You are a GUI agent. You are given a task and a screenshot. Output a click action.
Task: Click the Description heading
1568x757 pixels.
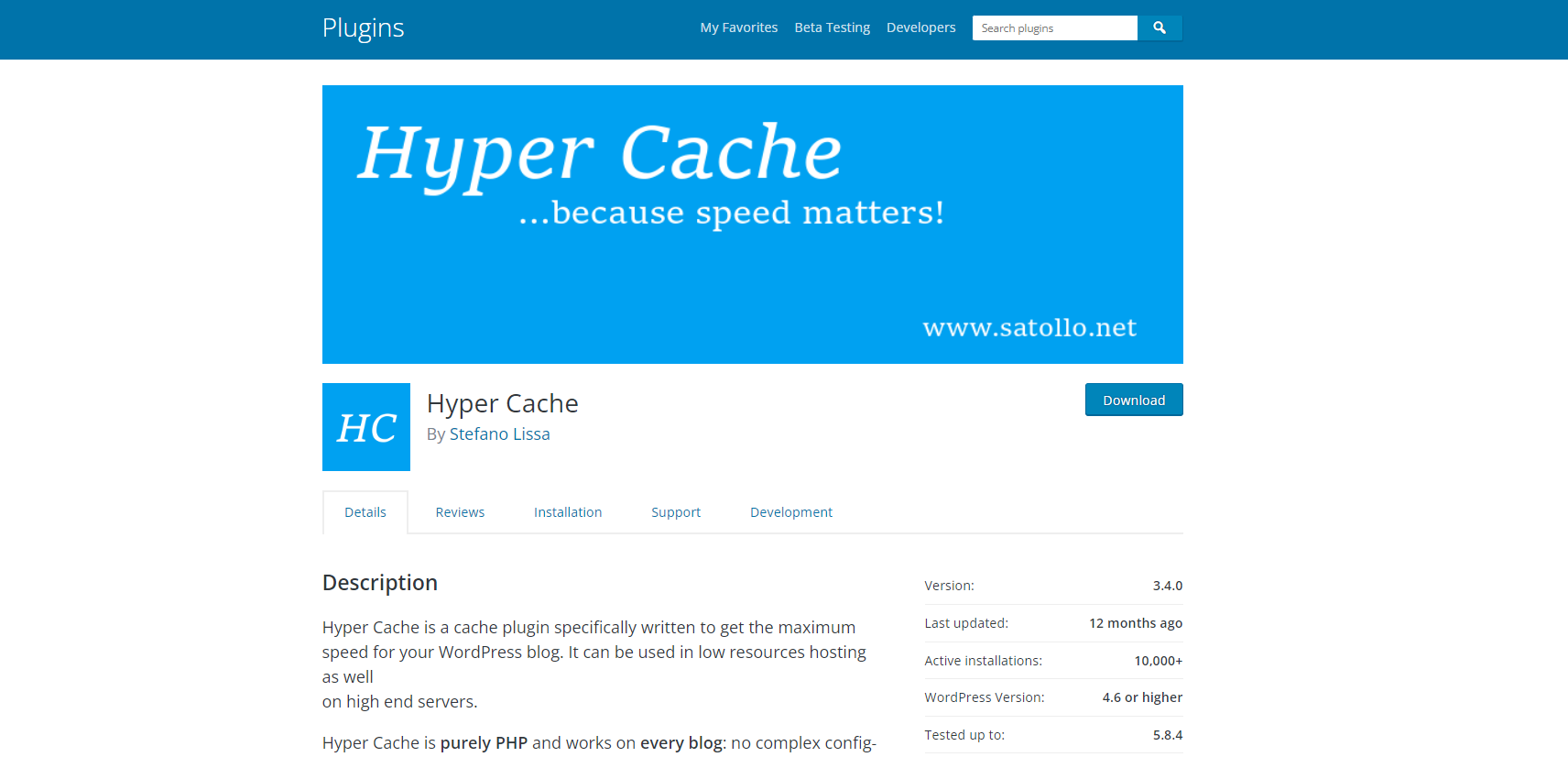pyautogui.click(x=380, y=583)
